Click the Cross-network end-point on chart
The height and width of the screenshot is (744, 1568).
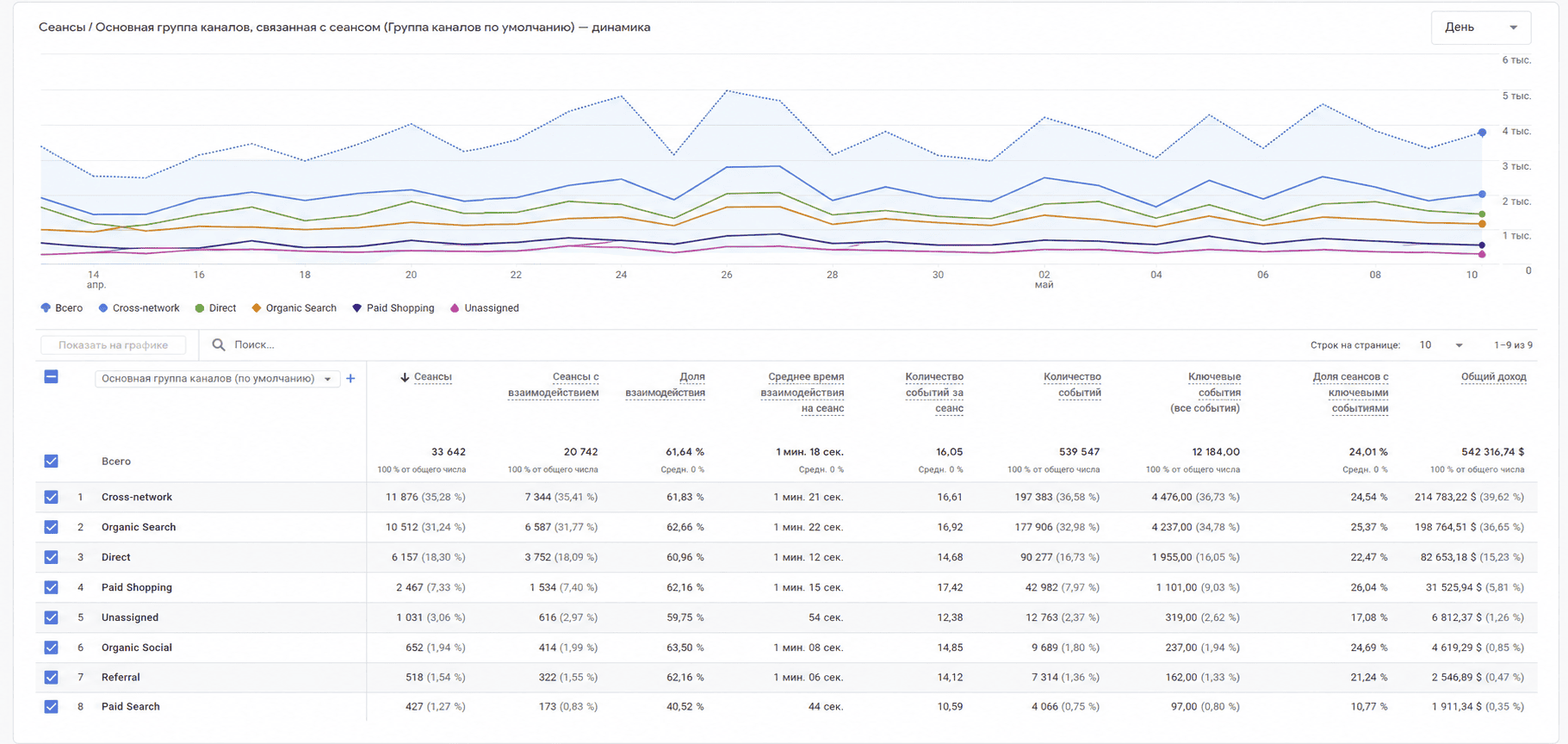[x=1482, y=195]
